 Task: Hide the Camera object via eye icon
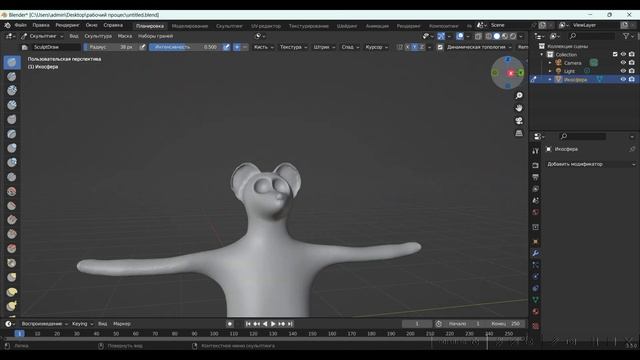pos(623,63)
